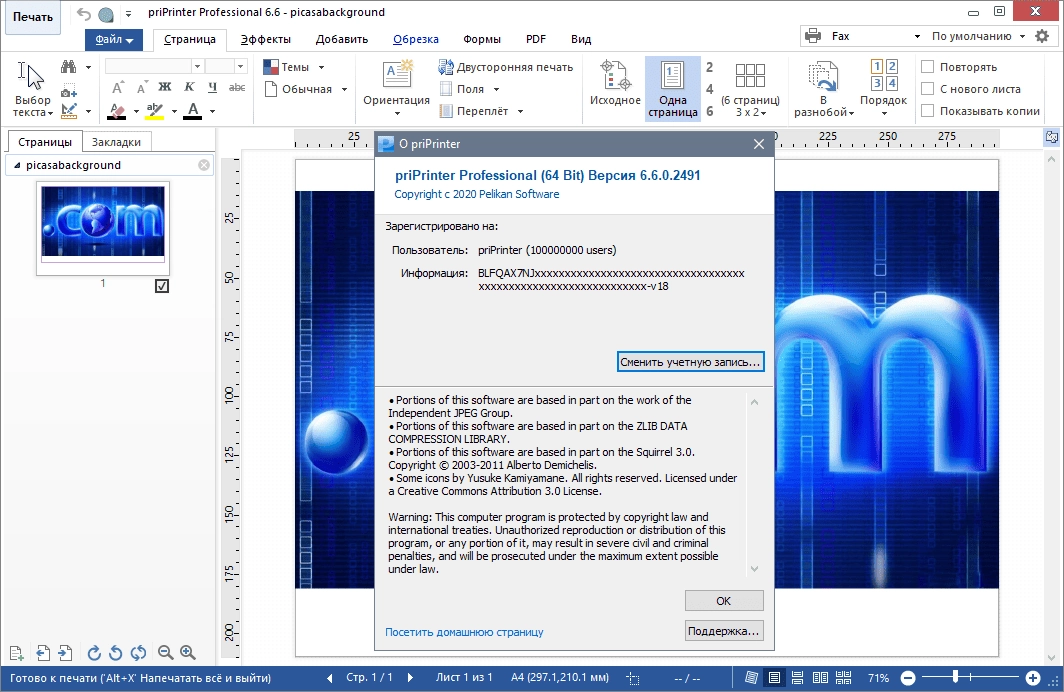The height and width of the screenshot is (692, 1064).
Task: Click the Печать button
Action: (x=33, y=17)
